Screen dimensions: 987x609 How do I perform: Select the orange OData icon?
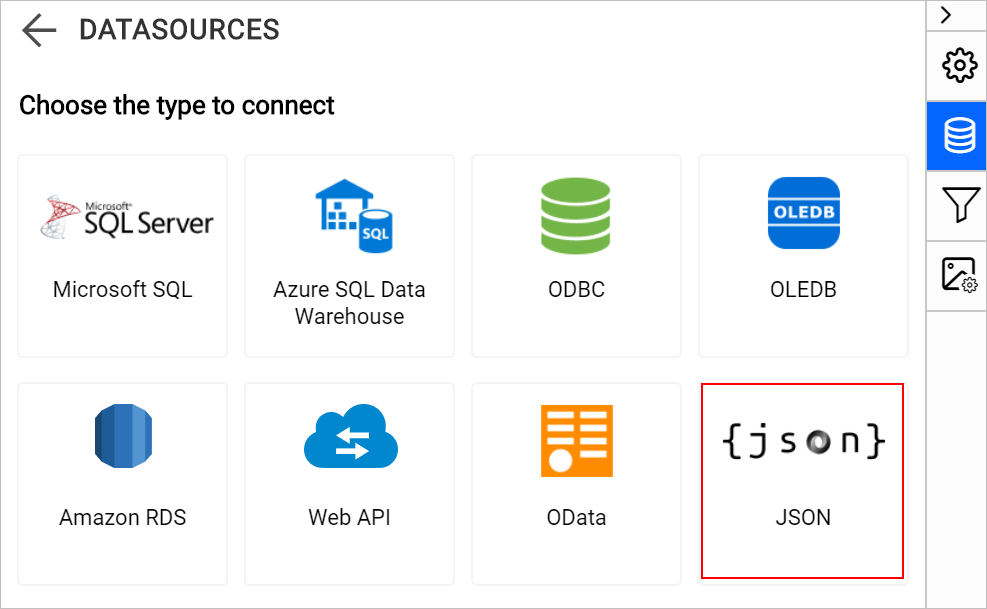pos(576,439)
